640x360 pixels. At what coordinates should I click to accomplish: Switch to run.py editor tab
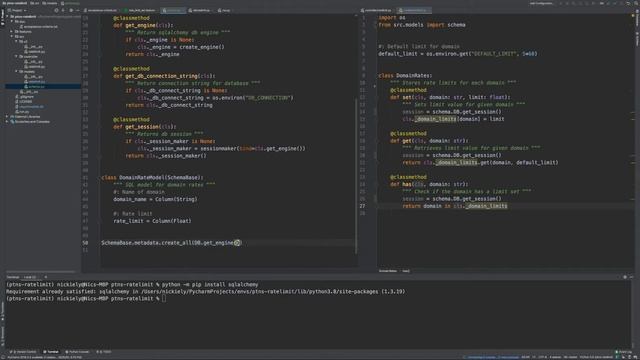click(224, 10)
